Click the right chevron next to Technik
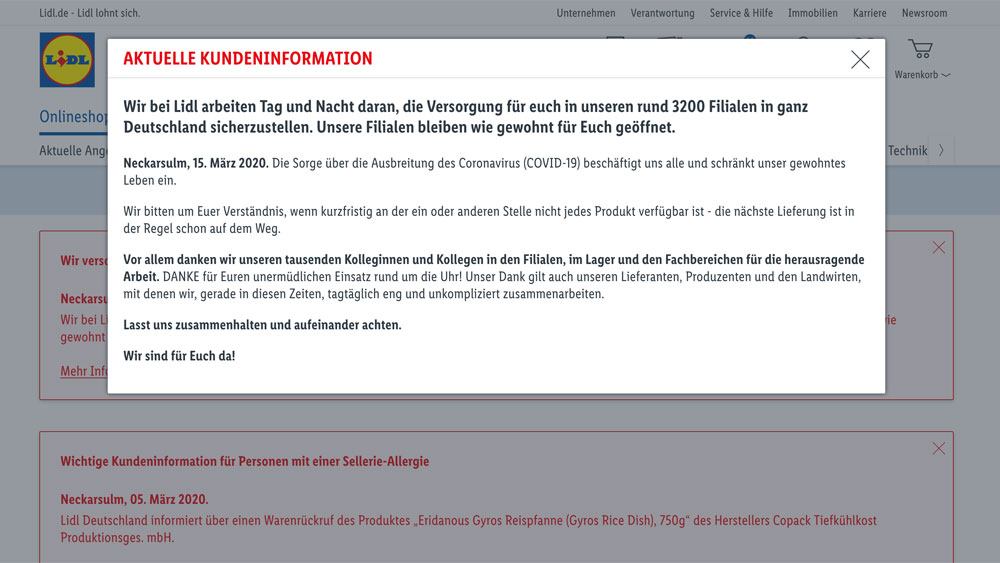The width and height of the screenshot is (1000, 563). point(941,150)
